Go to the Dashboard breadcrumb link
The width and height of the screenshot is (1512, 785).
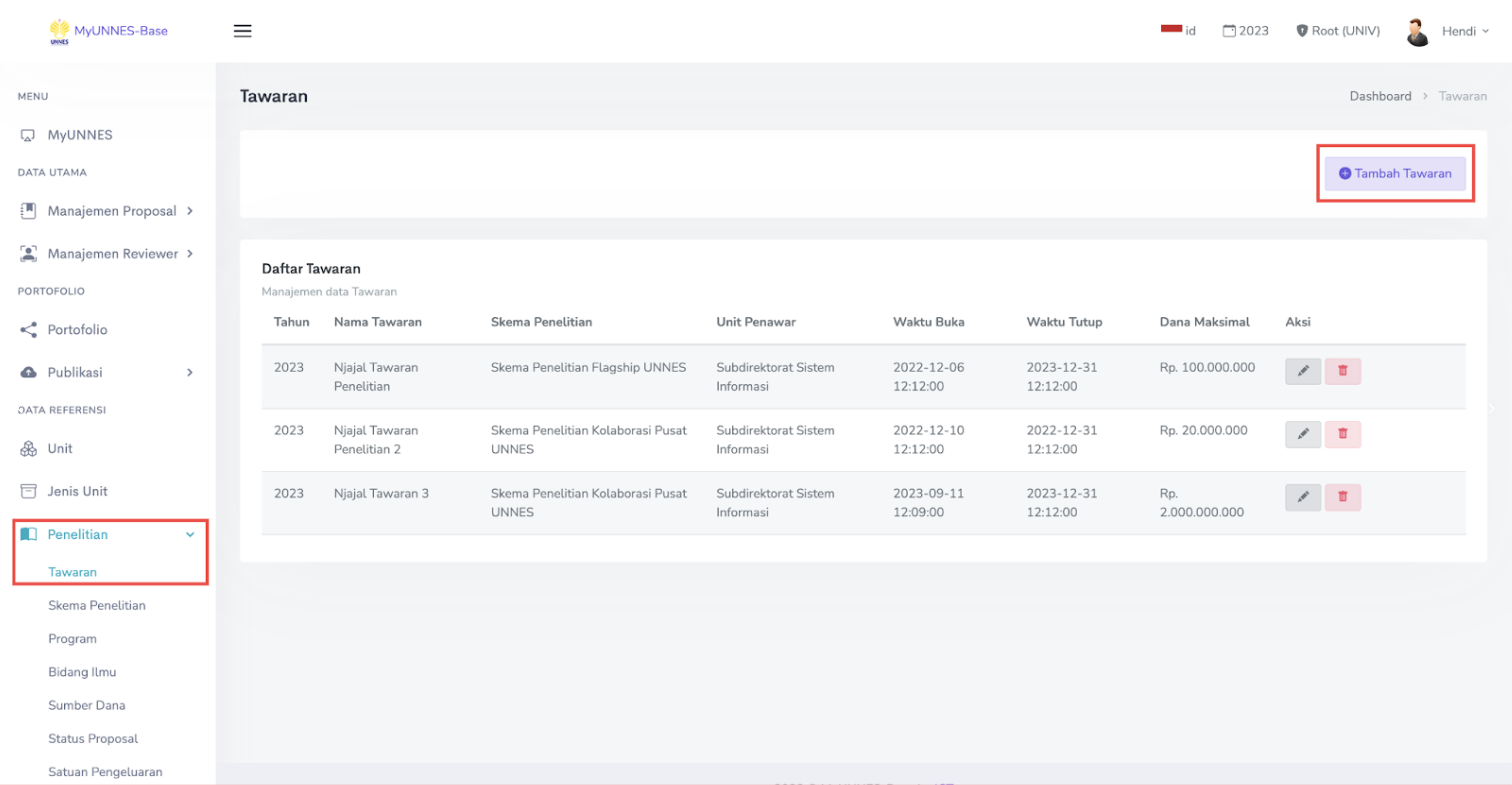coord(1380,96)
